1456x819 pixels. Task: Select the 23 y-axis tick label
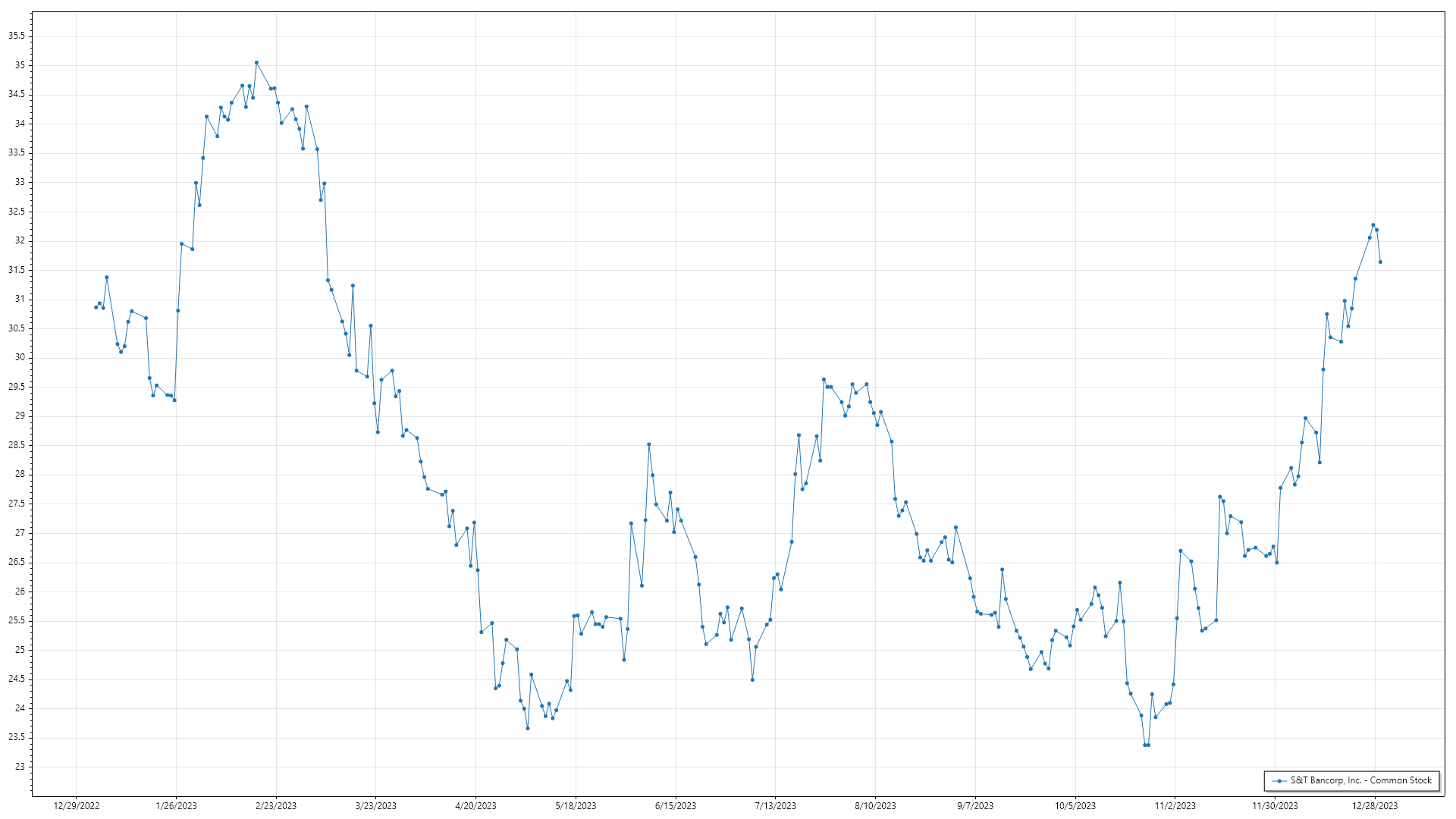coord(20,767)
